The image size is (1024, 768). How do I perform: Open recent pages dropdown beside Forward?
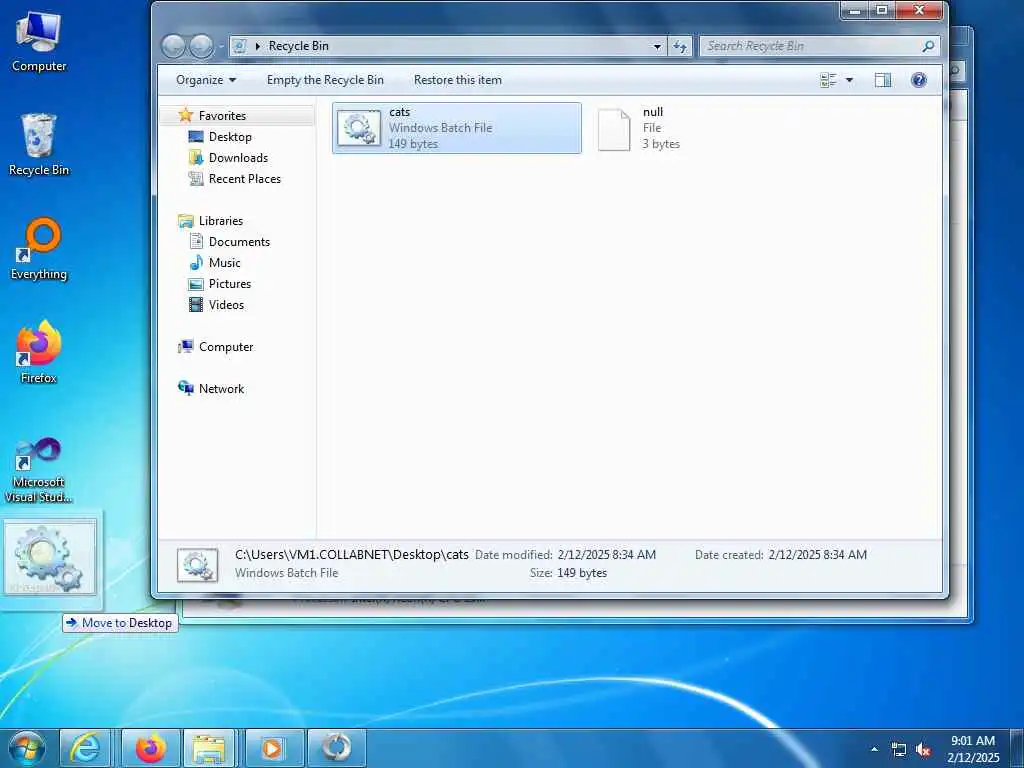pos(221,46)
